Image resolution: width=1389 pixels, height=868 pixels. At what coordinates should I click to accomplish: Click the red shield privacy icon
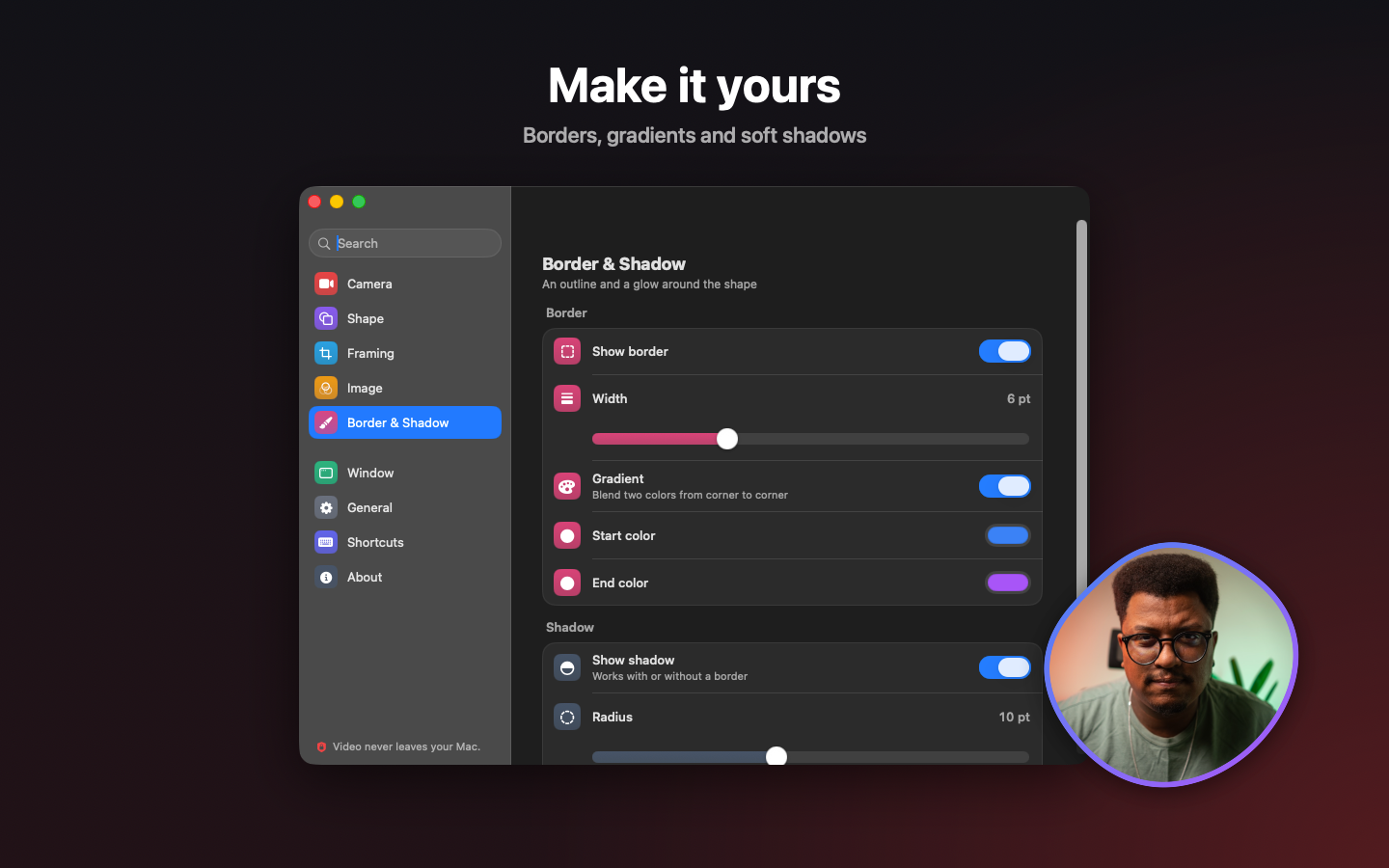[321, 746]
